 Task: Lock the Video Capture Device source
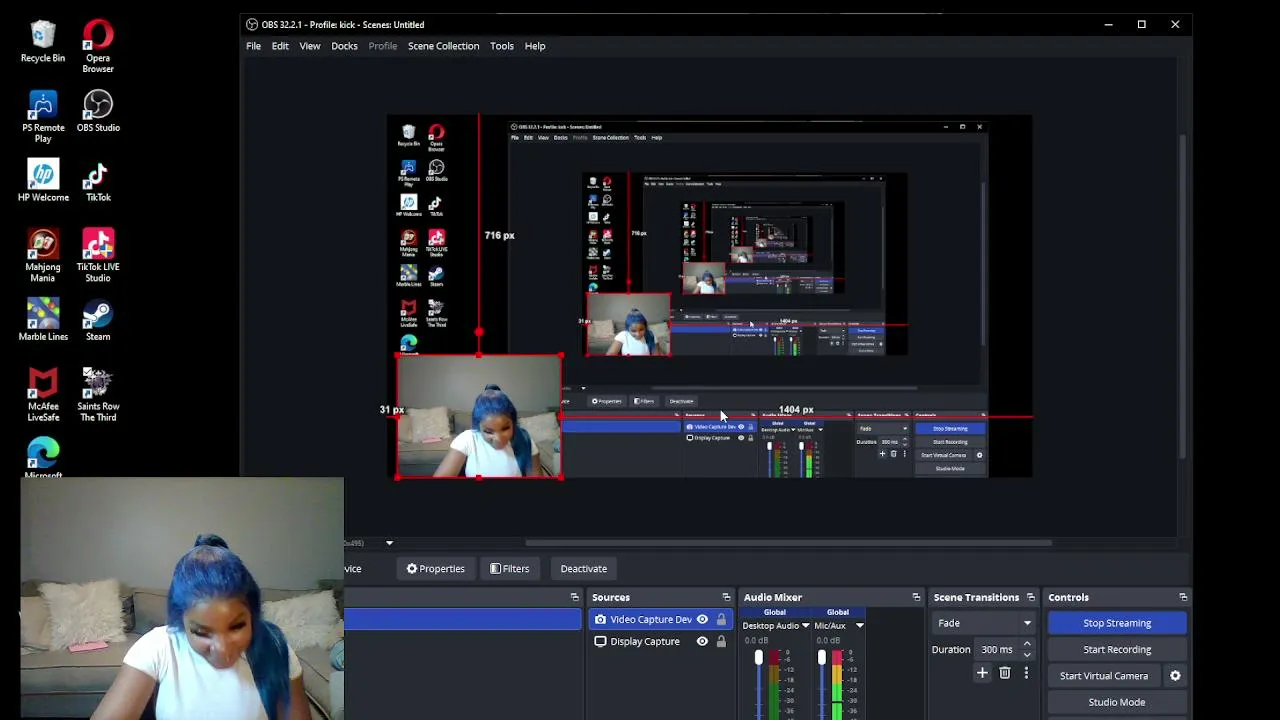[x=721, y=620]
